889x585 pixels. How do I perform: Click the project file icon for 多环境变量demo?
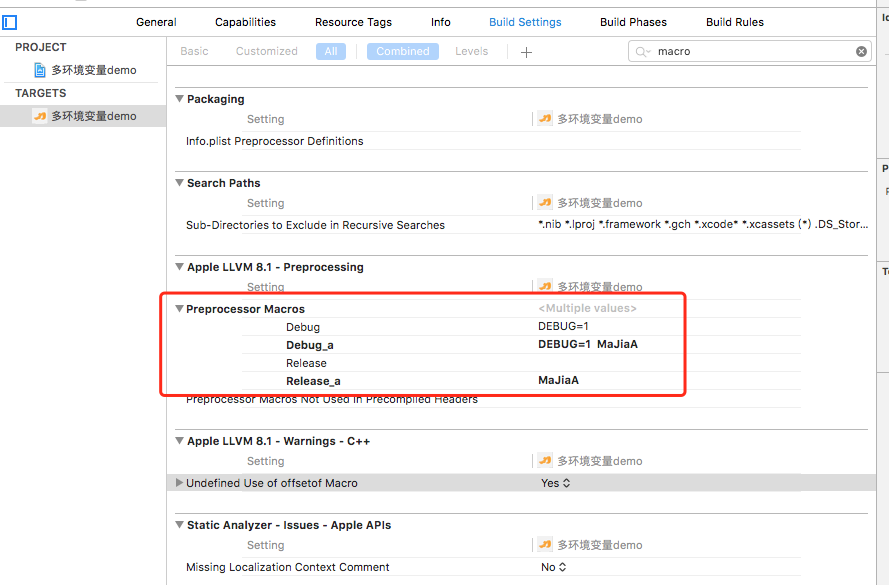pos(40,70)
